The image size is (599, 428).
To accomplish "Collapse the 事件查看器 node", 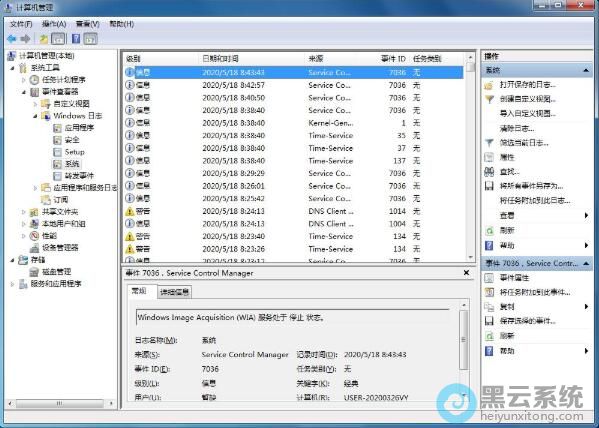I will tap(24, 92).
